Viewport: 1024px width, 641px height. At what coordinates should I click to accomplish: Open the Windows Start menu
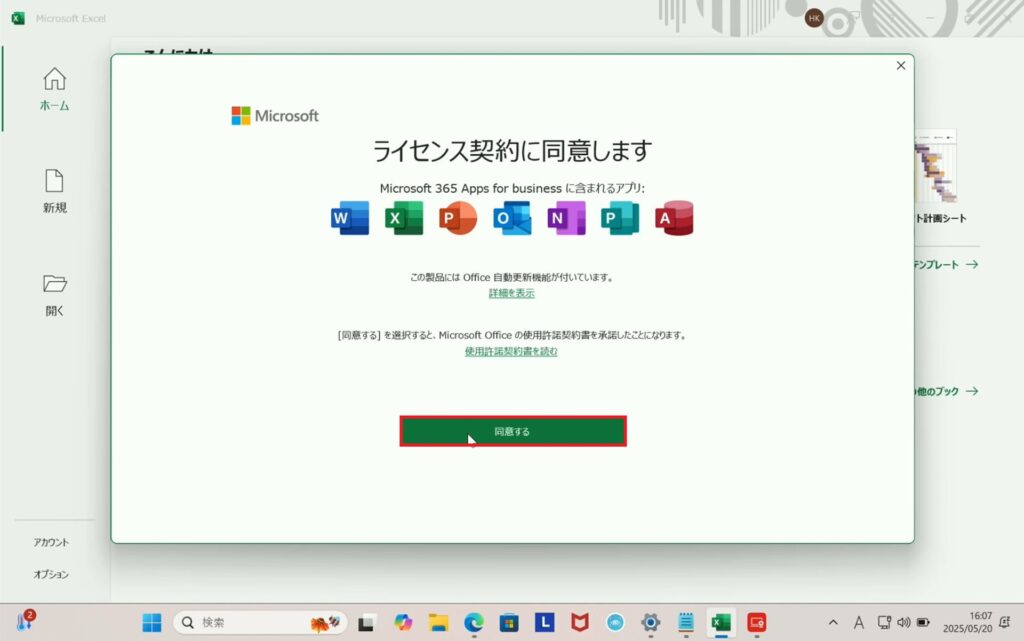152,623
